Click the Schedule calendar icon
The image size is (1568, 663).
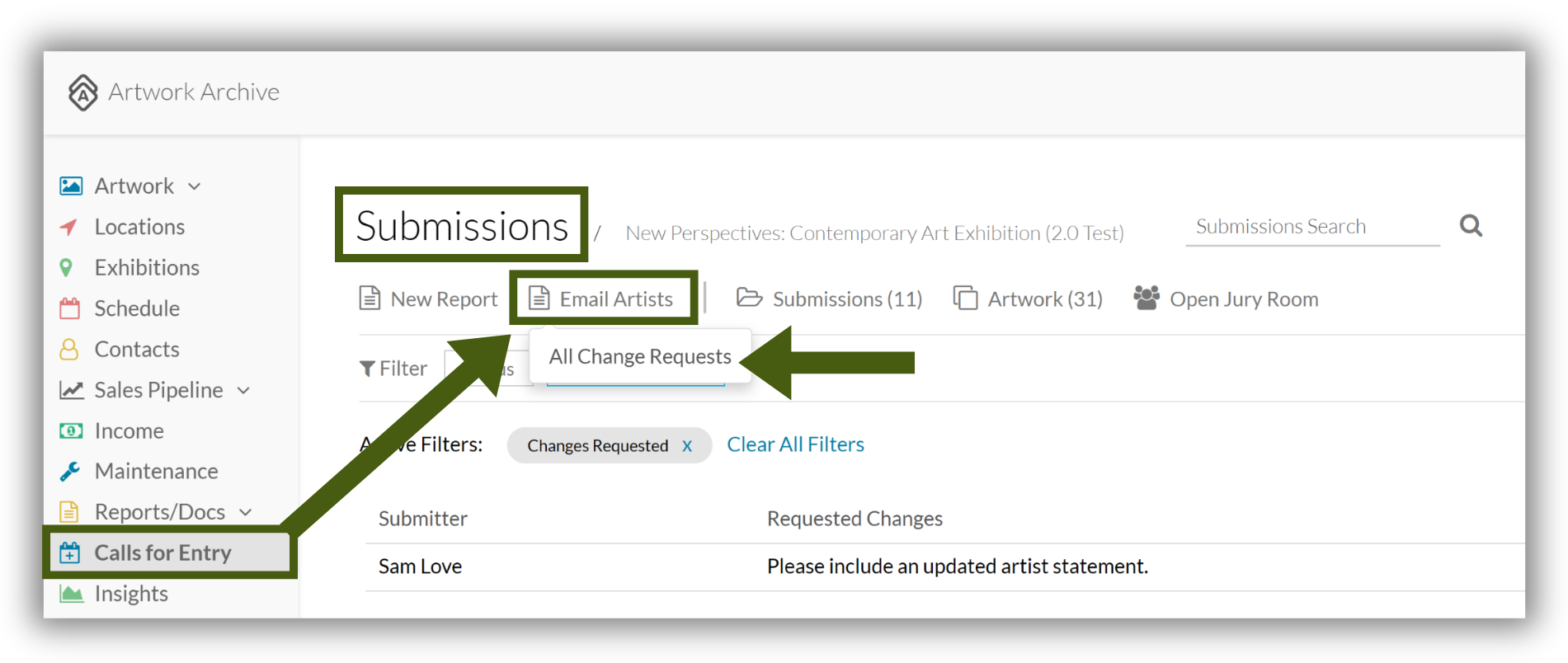(x=70, y=308)
